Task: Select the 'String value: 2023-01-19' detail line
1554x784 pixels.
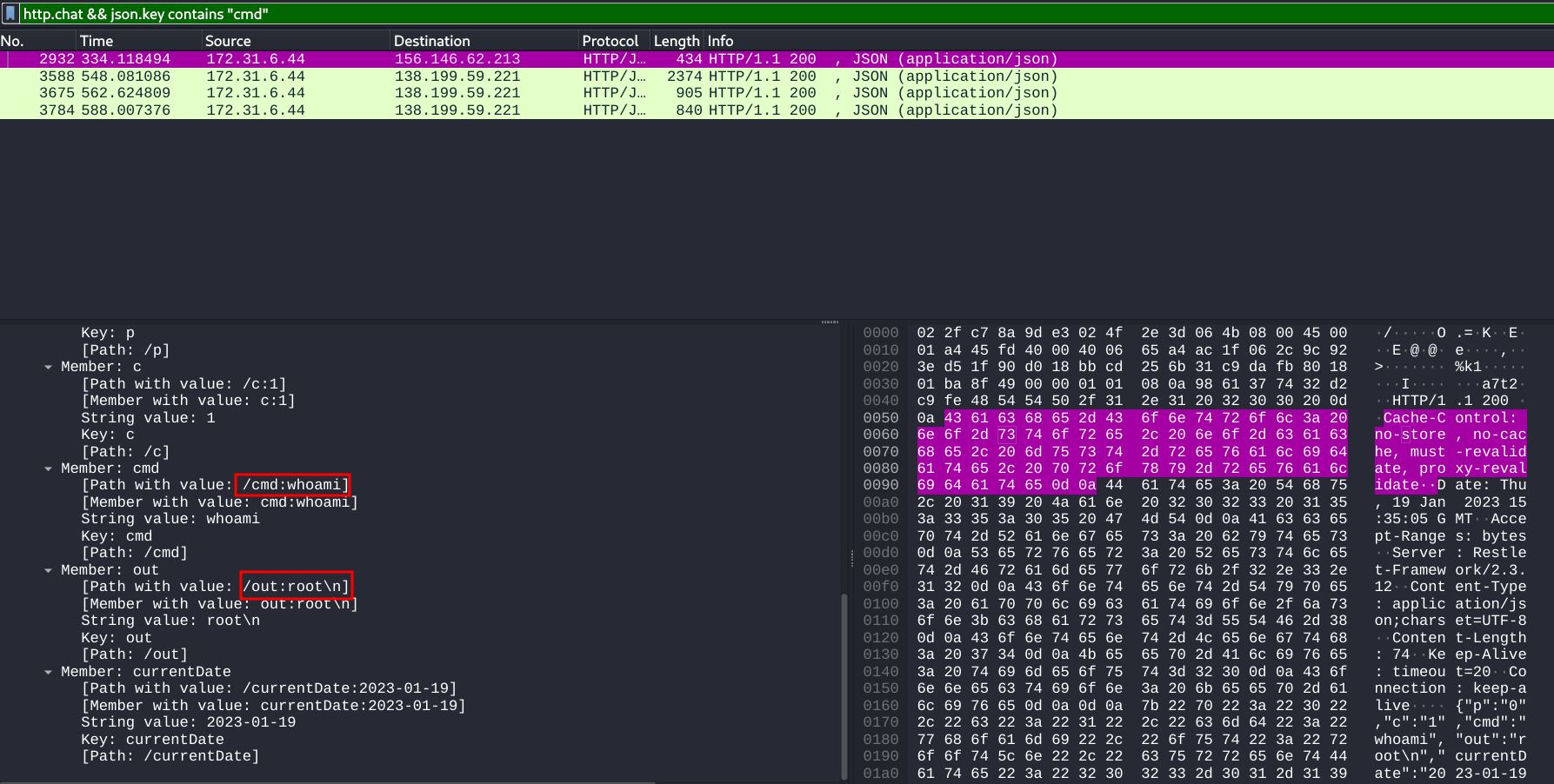Action: tap(188, 722)
